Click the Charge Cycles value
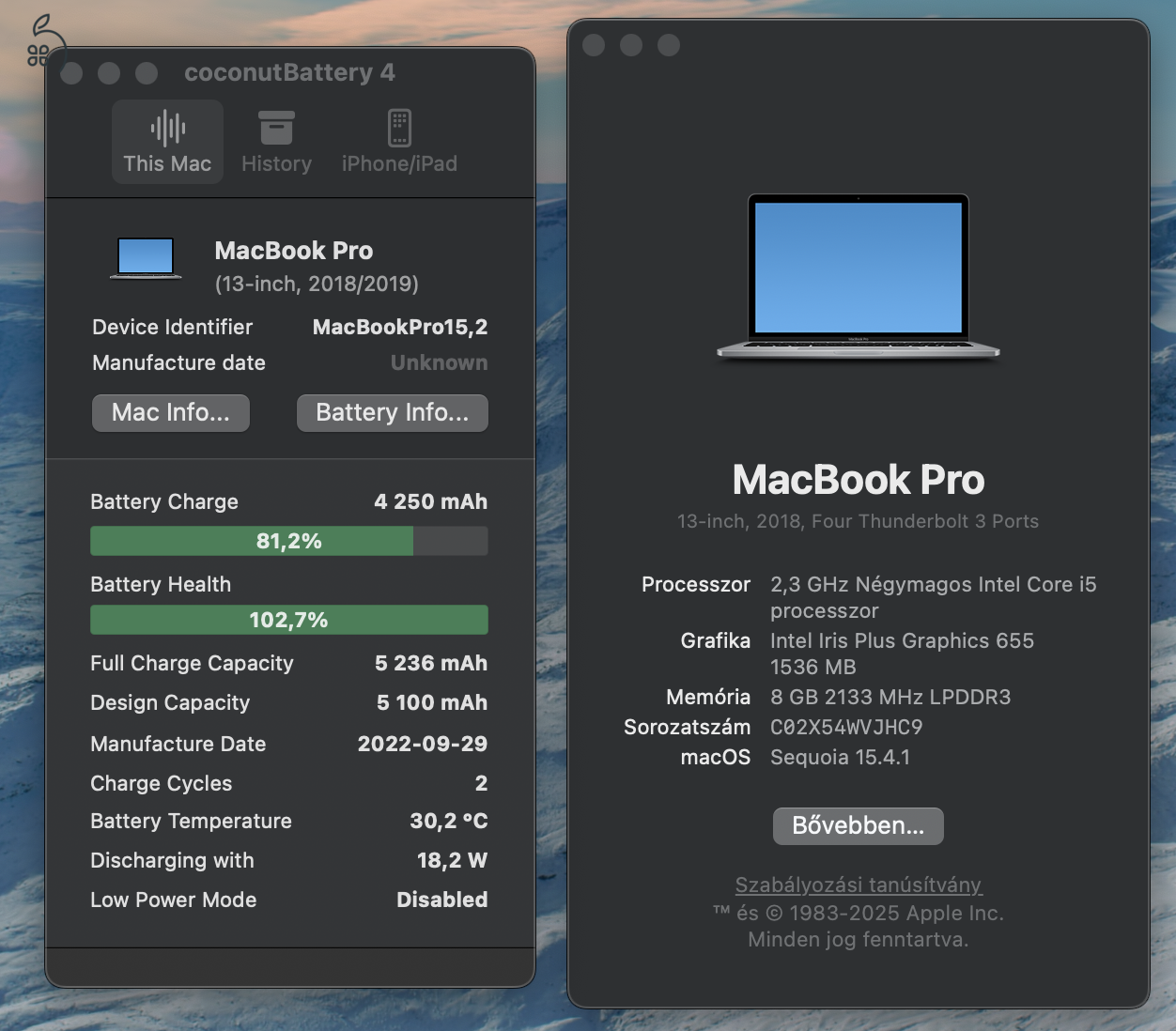Image resolution: width=1176 pixels, height=1031 pixels. pyautogui.click(x=481, y=783)
